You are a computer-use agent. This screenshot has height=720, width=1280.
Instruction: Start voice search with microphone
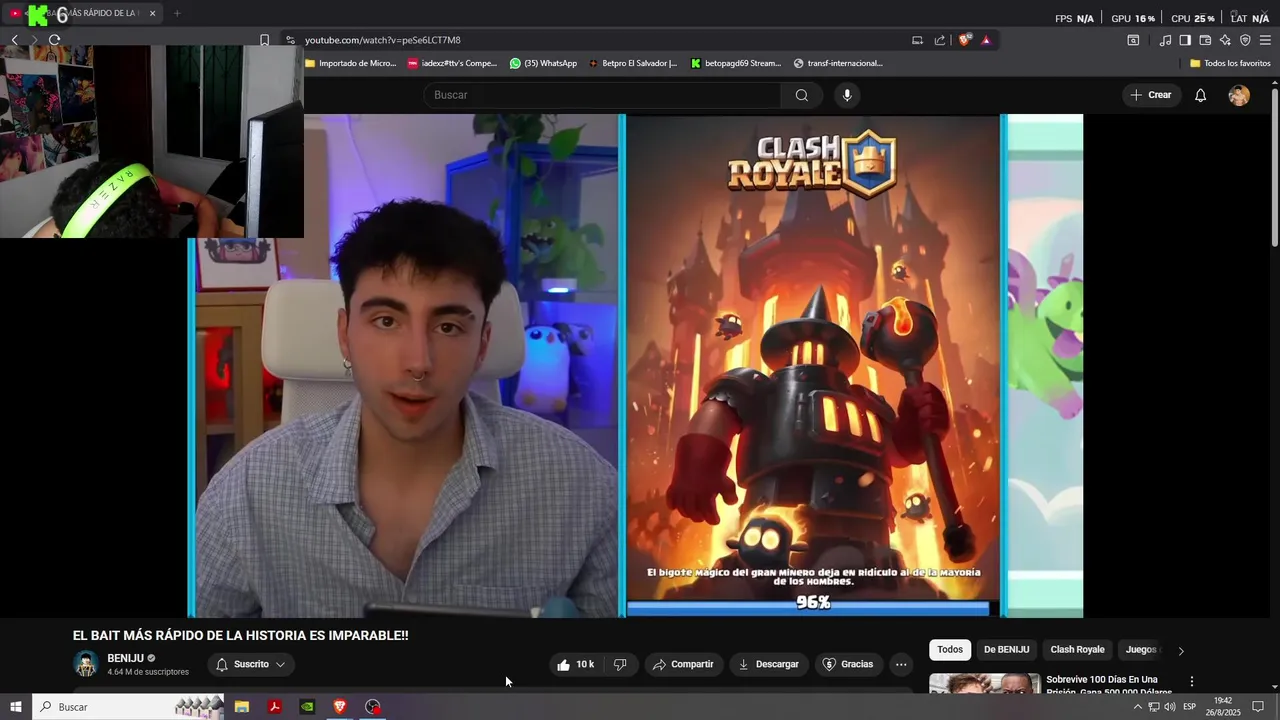tap(847, 95)
